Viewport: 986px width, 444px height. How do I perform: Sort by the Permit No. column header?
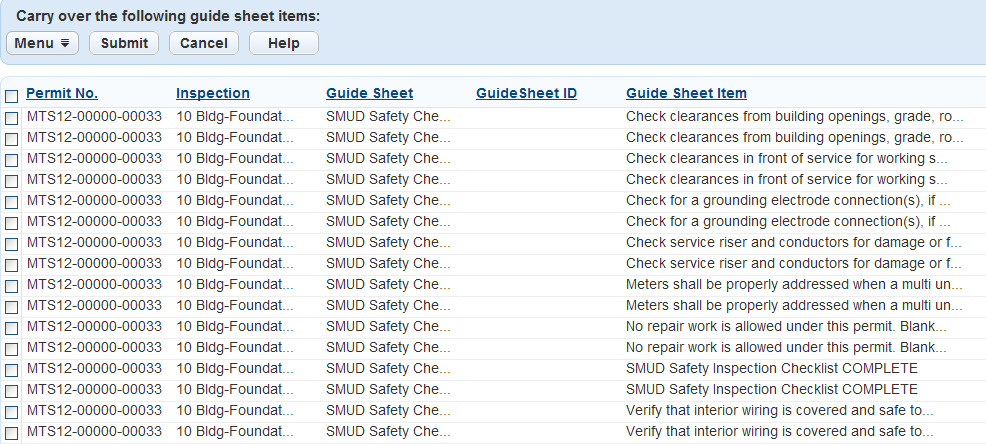click(62, 93)
